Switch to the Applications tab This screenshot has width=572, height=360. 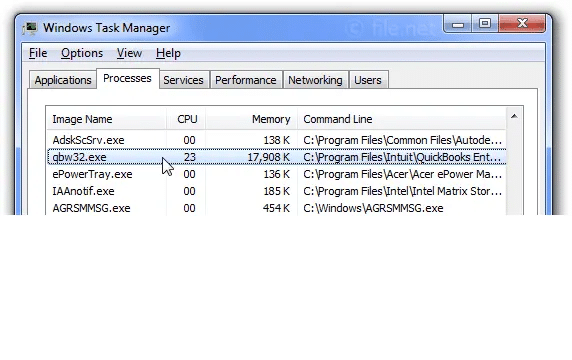[63, 80]
